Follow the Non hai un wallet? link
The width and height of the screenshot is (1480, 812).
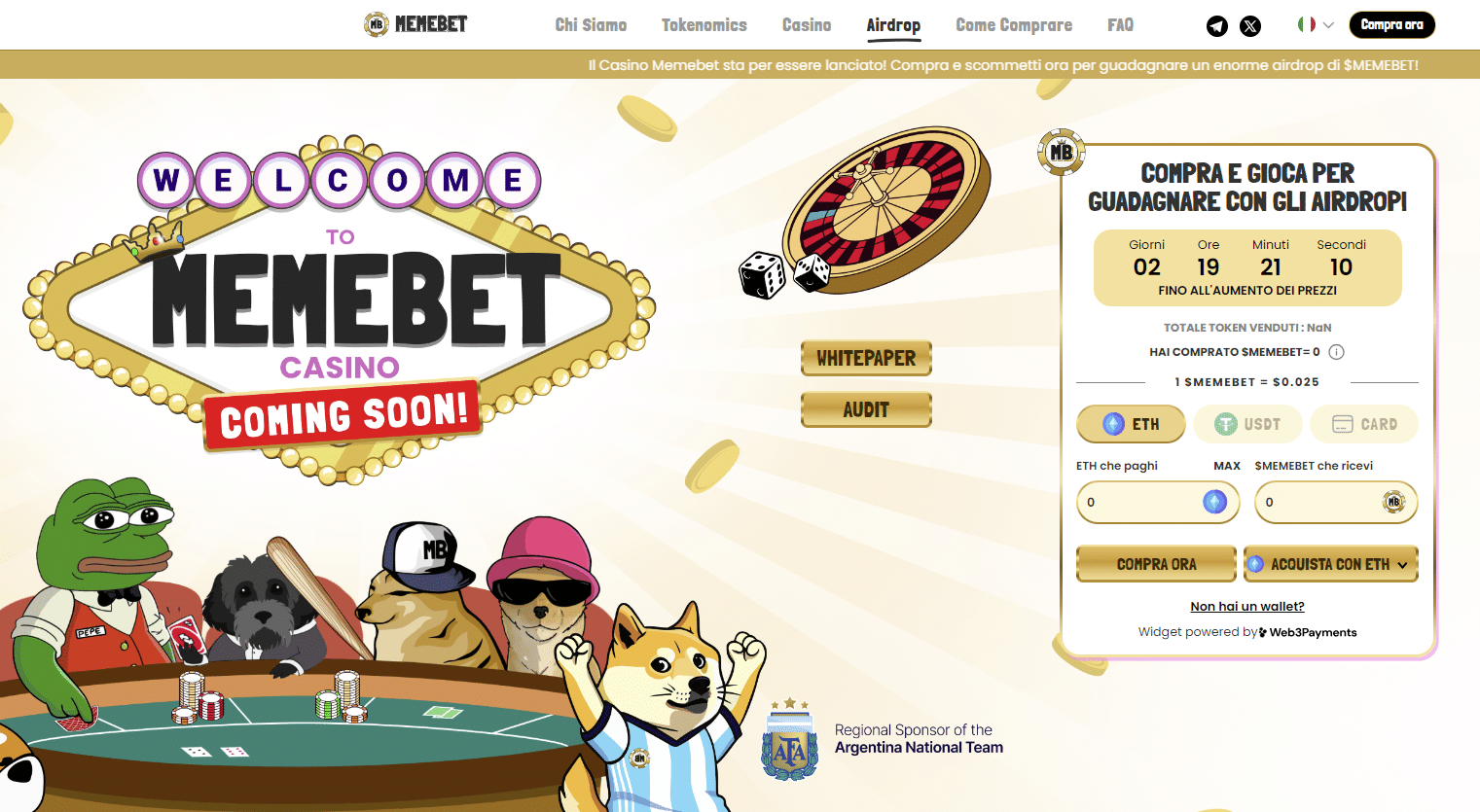(1247, 606)
